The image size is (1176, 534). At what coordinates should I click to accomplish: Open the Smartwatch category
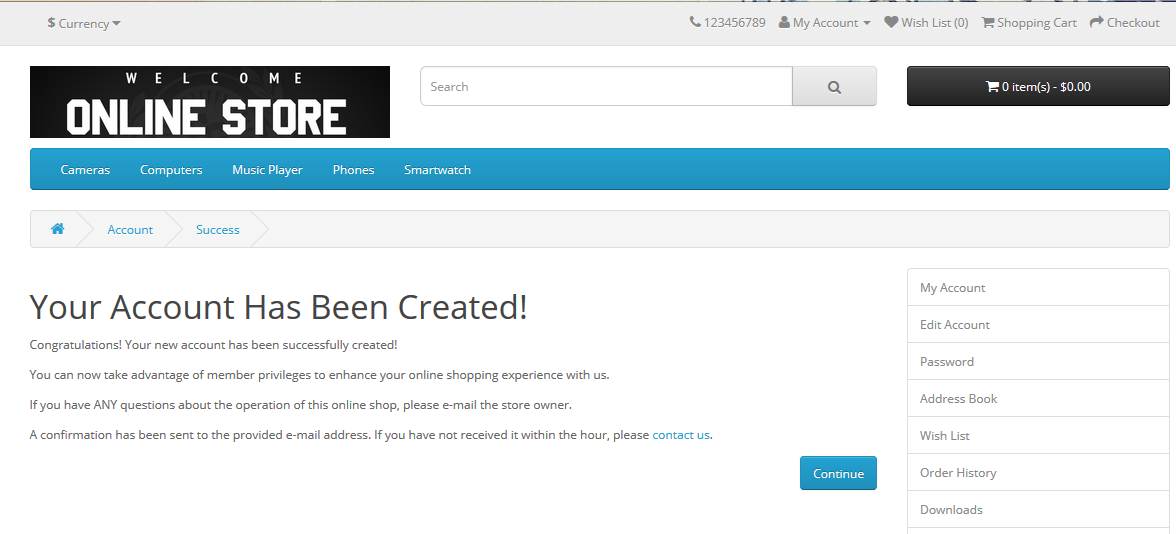click(x=437, y=170)
